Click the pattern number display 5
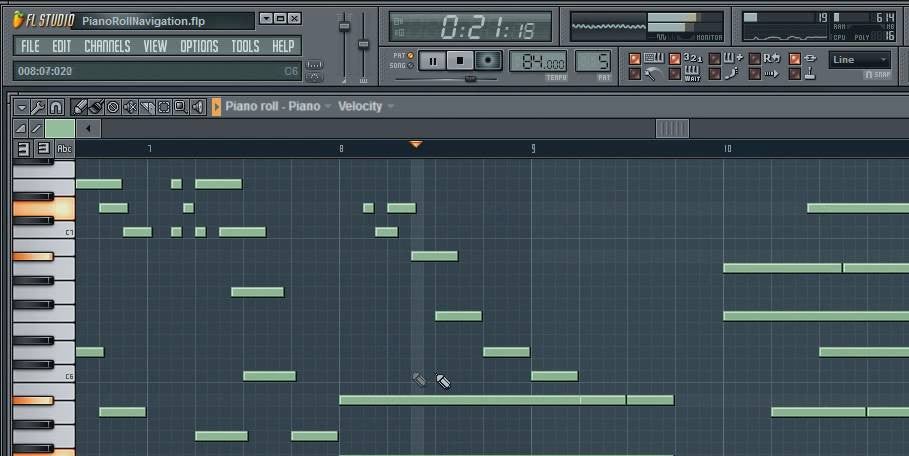909x456 pixels. click(593, 62)
